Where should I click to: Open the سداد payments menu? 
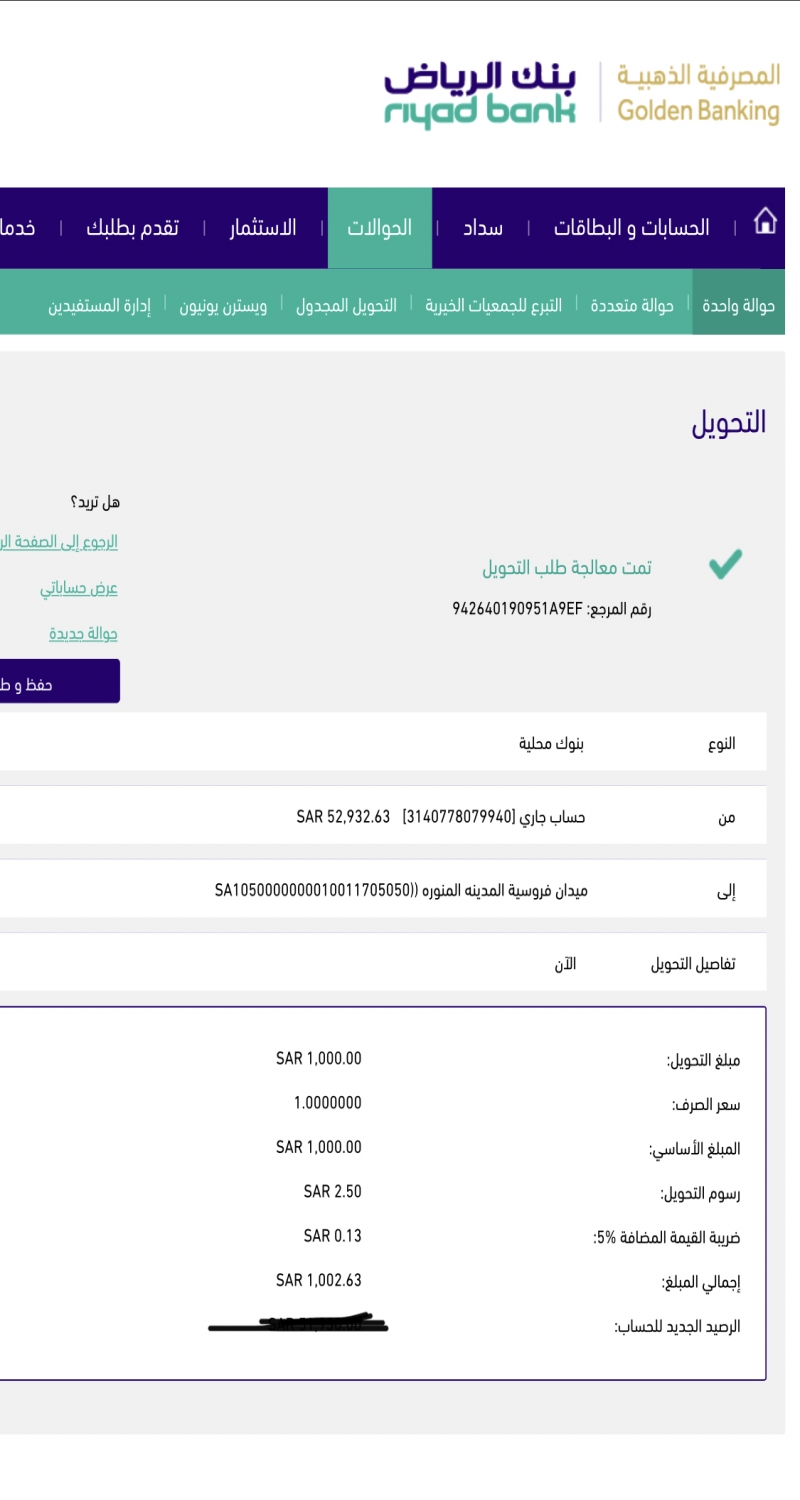point(482,228)
